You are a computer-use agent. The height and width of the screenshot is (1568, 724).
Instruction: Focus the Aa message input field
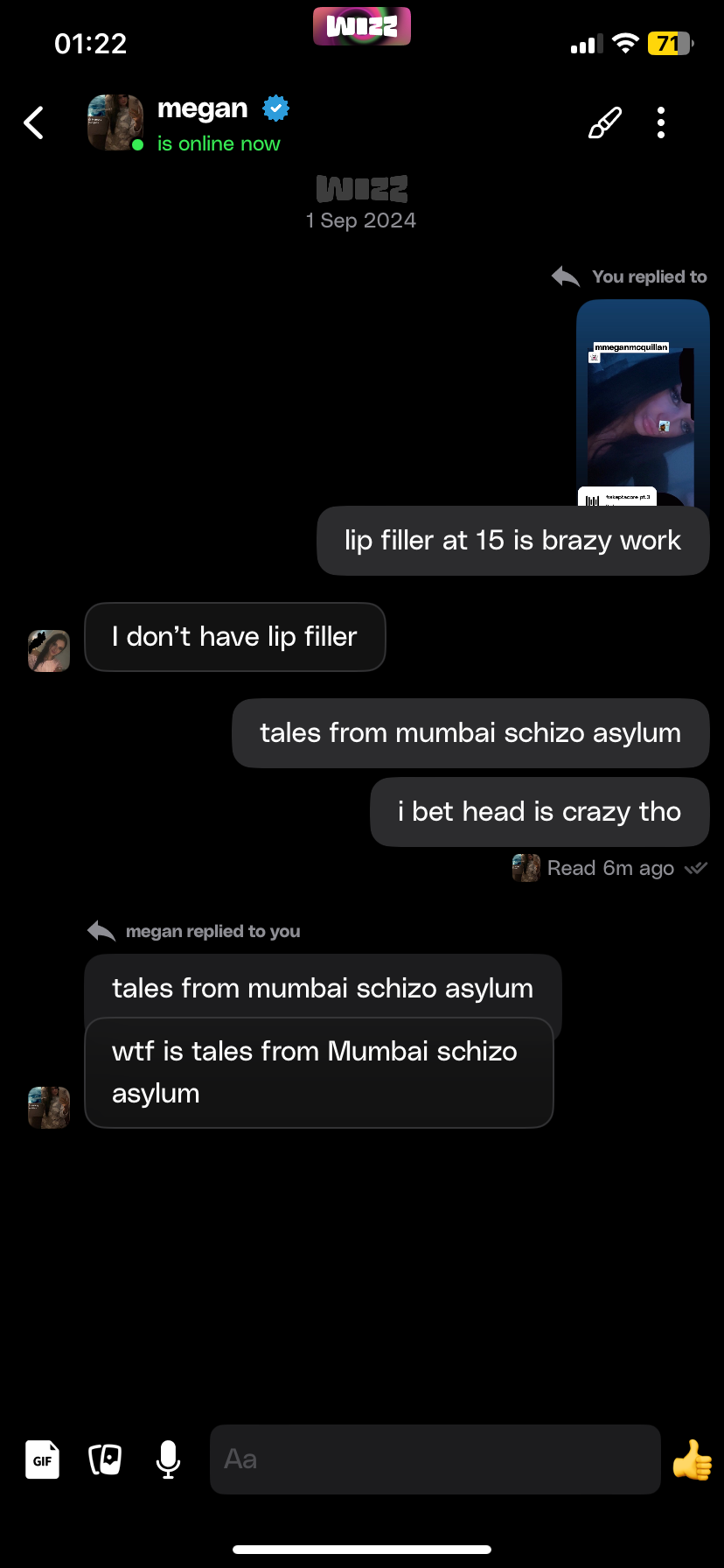click(x=435, y=1459)
